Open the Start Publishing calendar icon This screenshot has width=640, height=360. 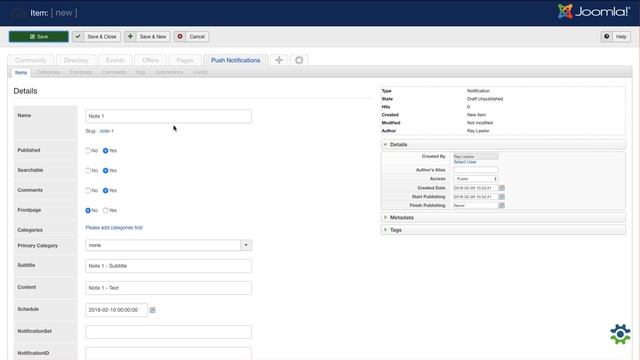tap(502, 197)
